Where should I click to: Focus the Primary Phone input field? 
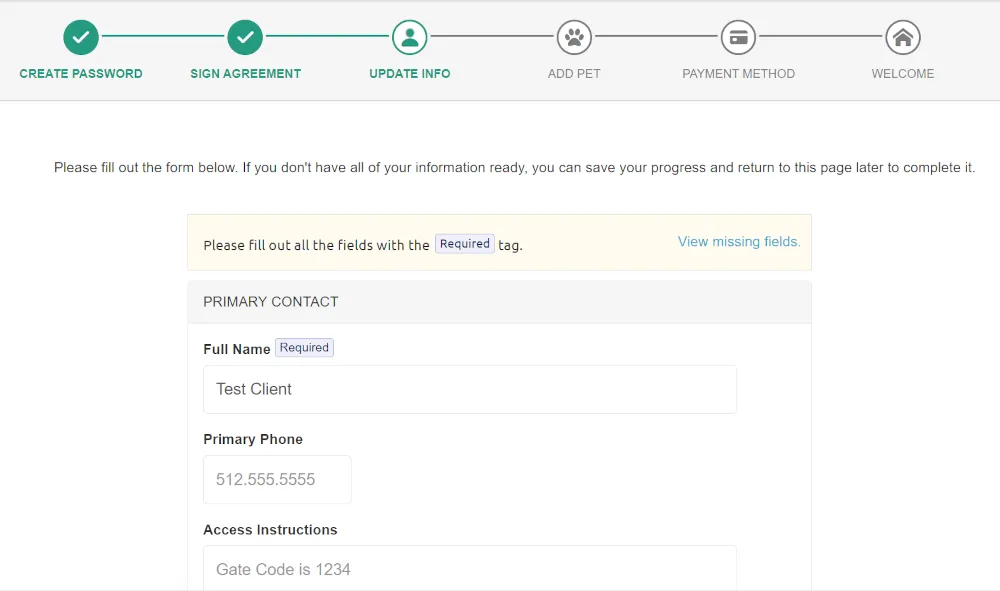click(x=277, y=479)
